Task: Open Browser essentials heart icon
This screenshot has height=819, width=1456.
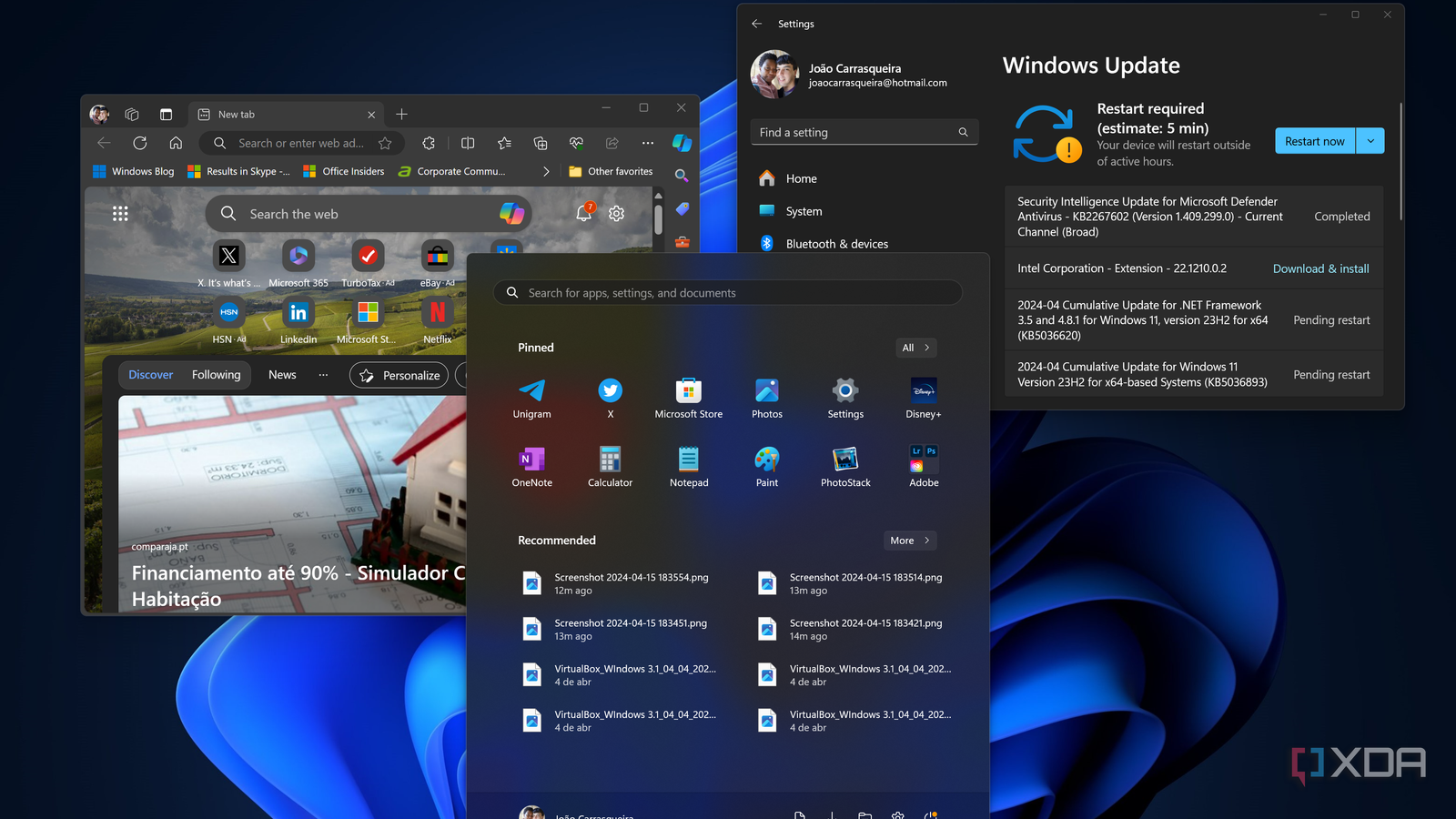Action: 576,143
